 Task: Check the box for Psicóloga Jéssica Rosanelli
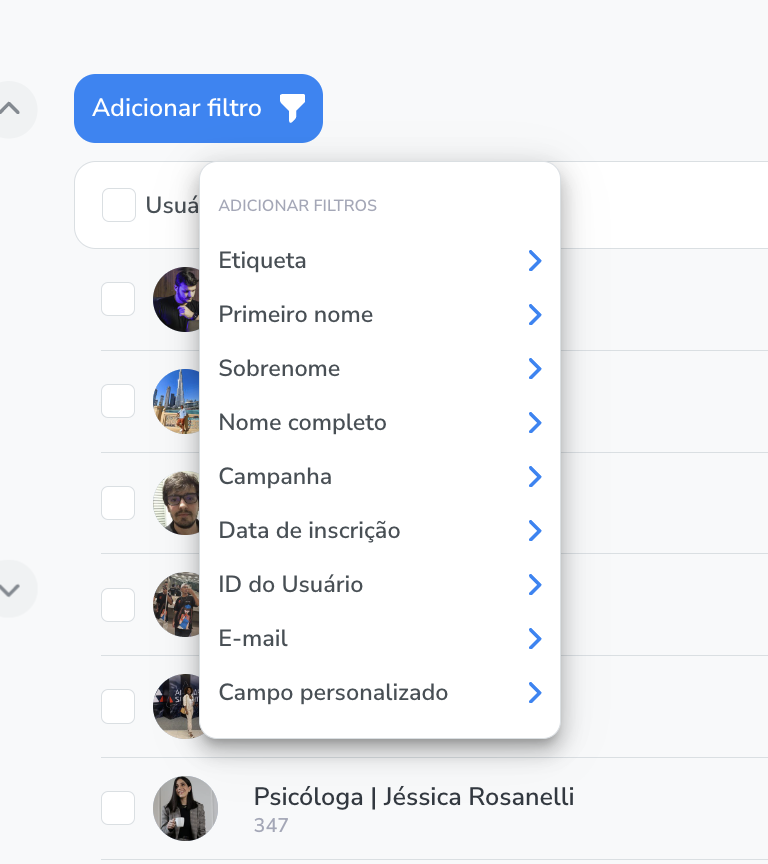coord(118,808)
